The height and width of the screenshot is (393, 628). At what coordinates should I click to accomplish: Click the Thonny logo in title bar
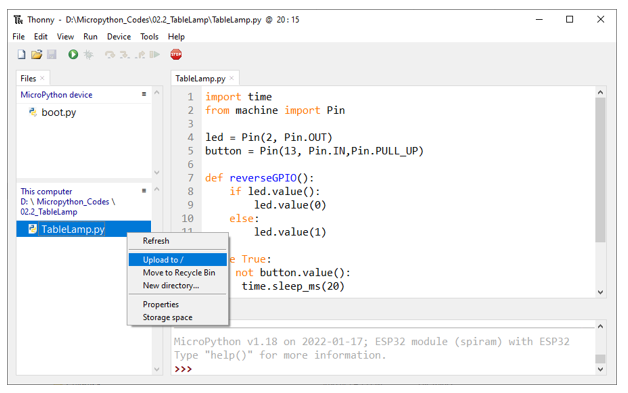(x=18, y=20)
